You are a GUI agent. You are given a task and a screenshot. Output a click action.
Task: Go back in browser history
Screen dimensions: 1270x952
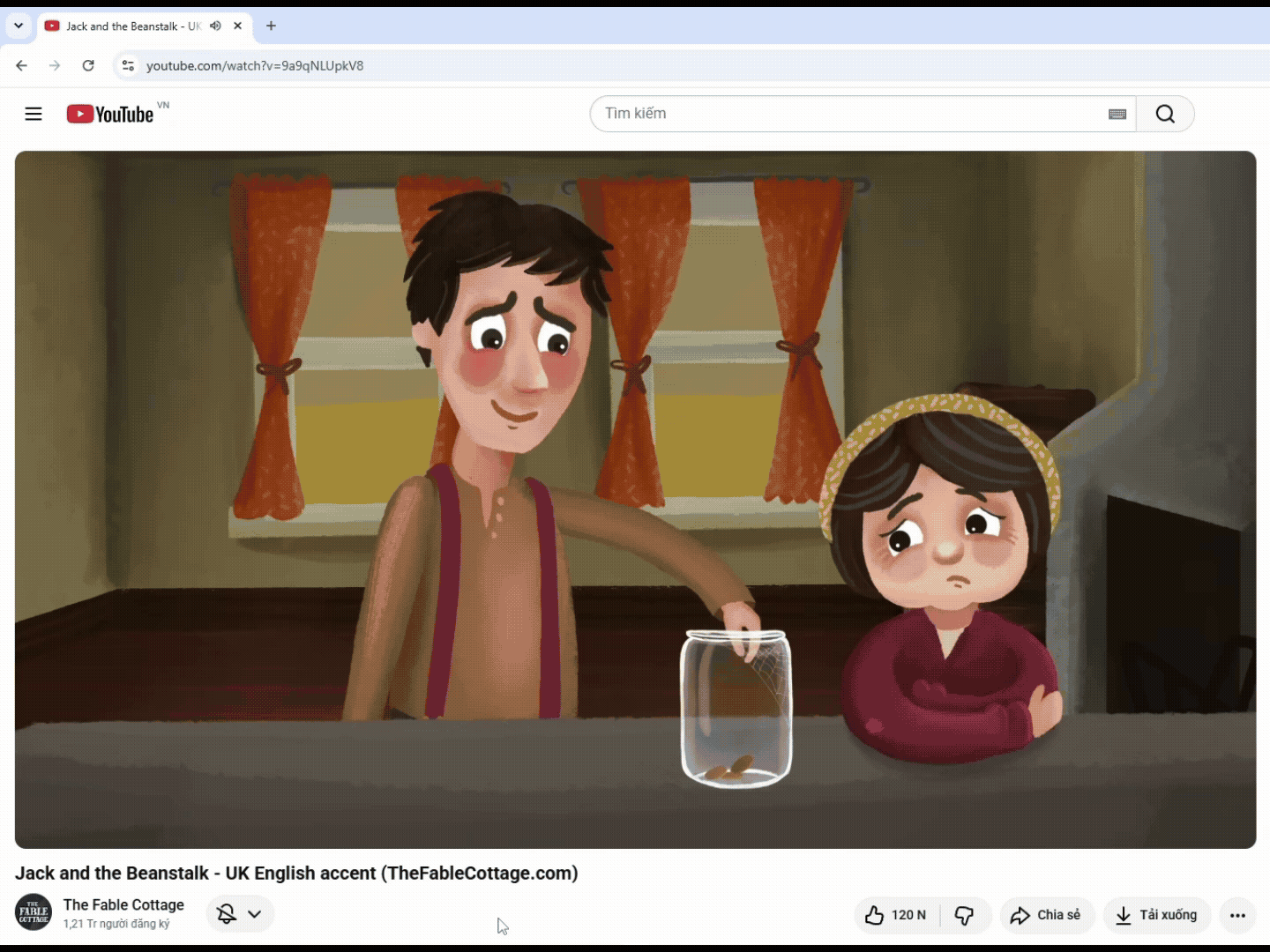(x=22, y=65)
